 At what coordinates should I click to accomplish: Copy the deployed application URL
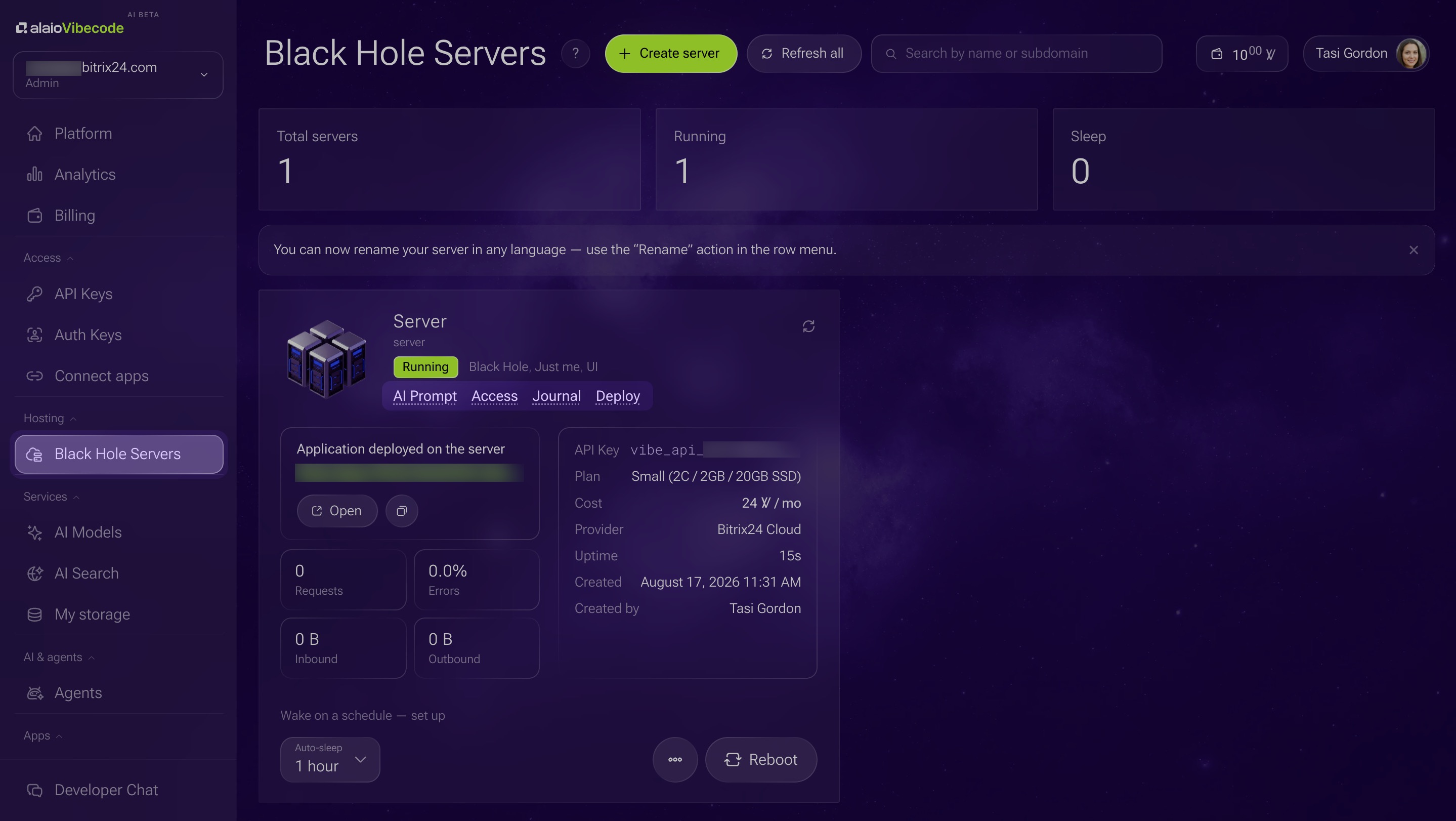(401, 511)
